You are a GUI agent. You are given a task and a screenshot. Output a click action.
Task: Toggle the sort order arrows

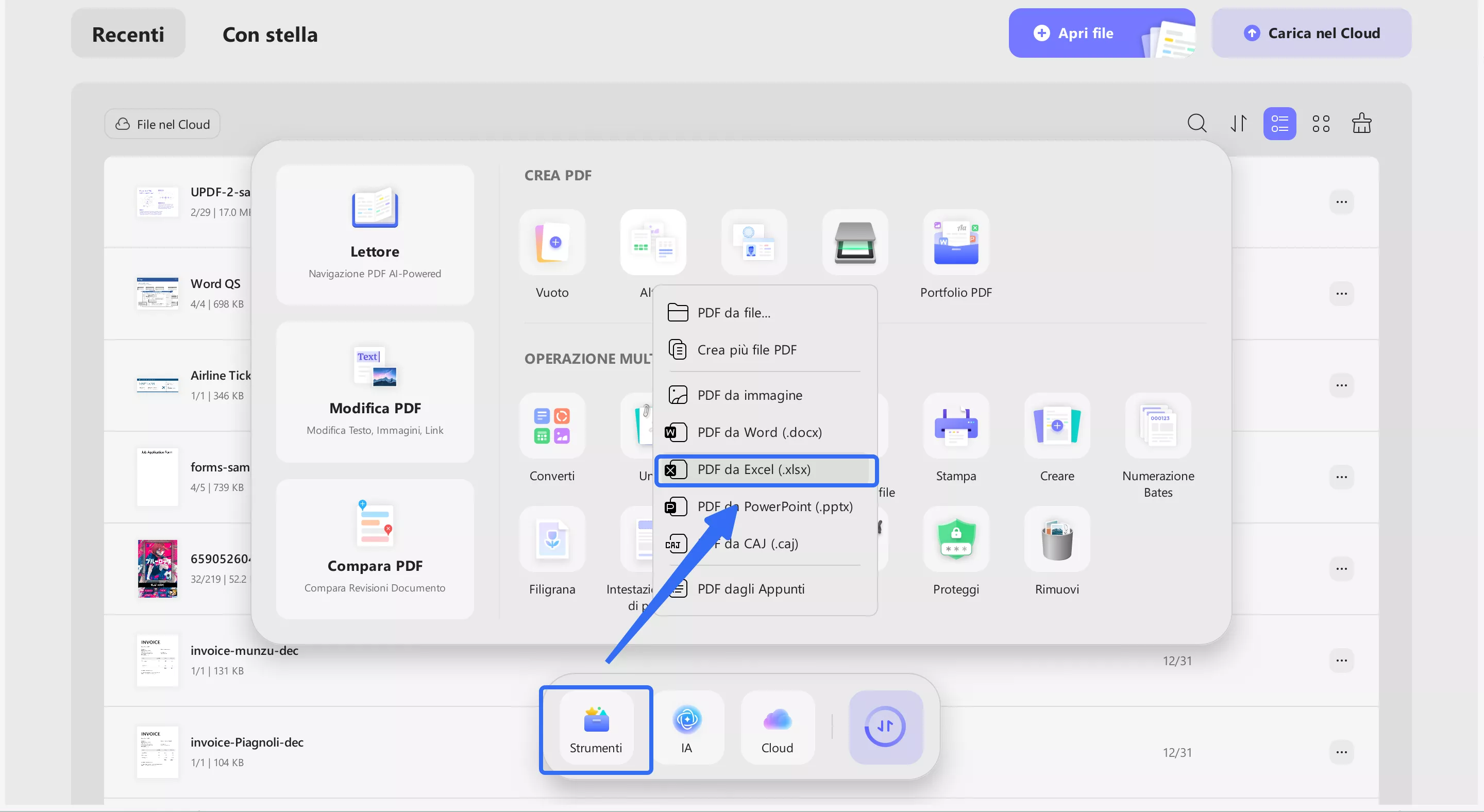coord(1238,124)
